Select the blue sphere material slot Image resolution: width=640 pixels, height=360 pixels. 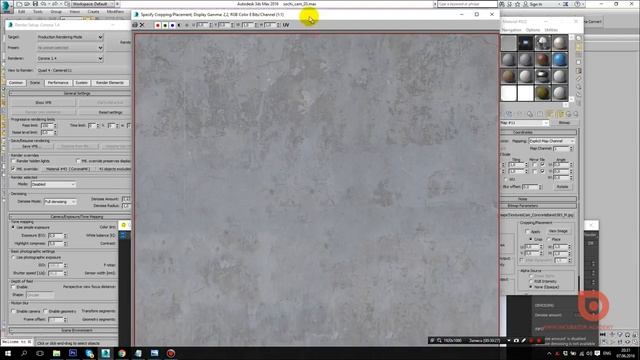[x=560, y=60]
